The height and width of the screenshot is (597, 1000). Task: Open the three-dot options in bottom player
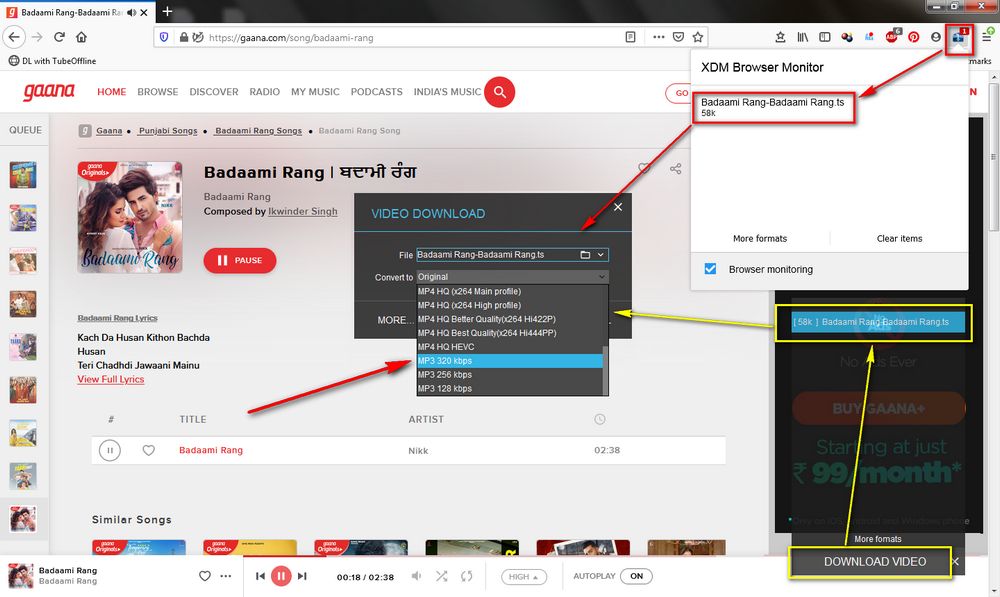(226, 576)
